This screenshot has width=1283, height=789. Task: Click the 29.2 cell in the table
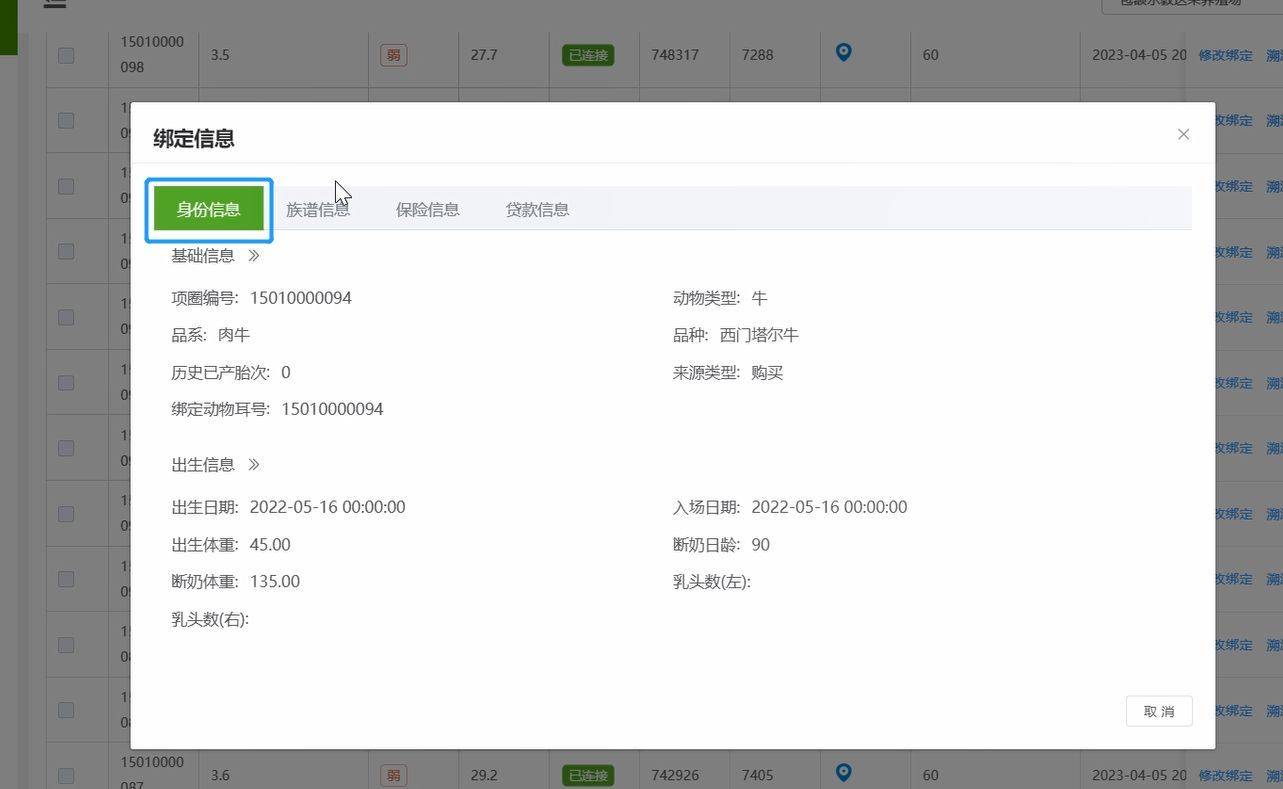click(x=484, y=775)
